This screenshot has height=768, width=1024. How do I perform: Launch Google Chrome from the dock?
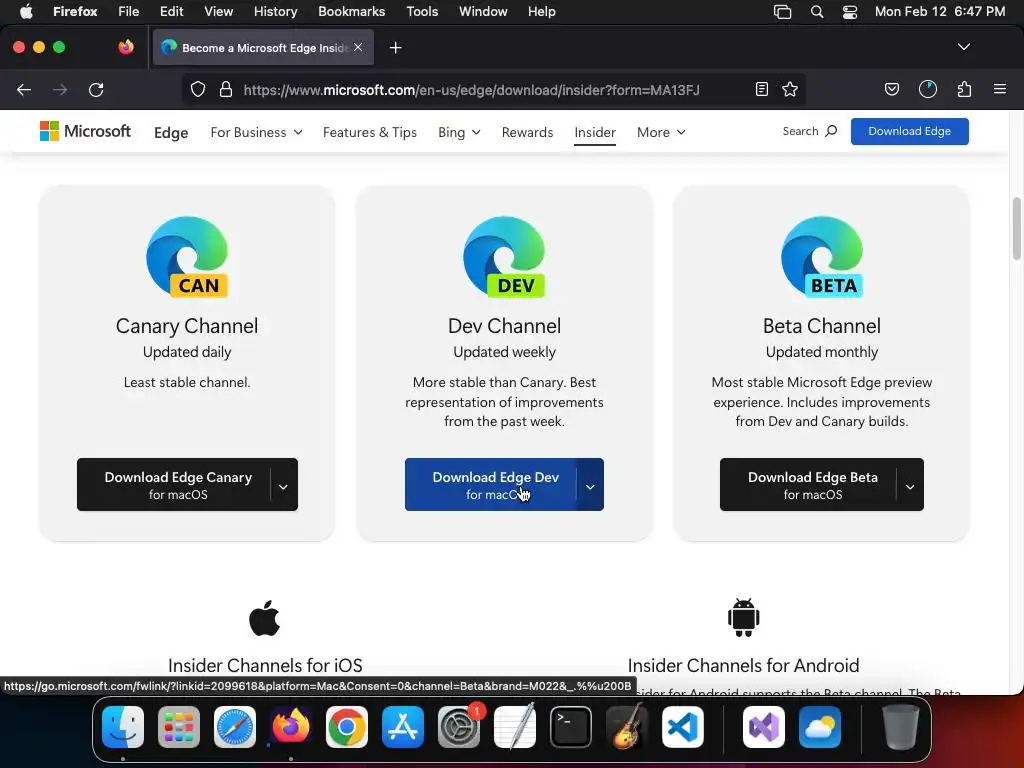coord(347,727)
